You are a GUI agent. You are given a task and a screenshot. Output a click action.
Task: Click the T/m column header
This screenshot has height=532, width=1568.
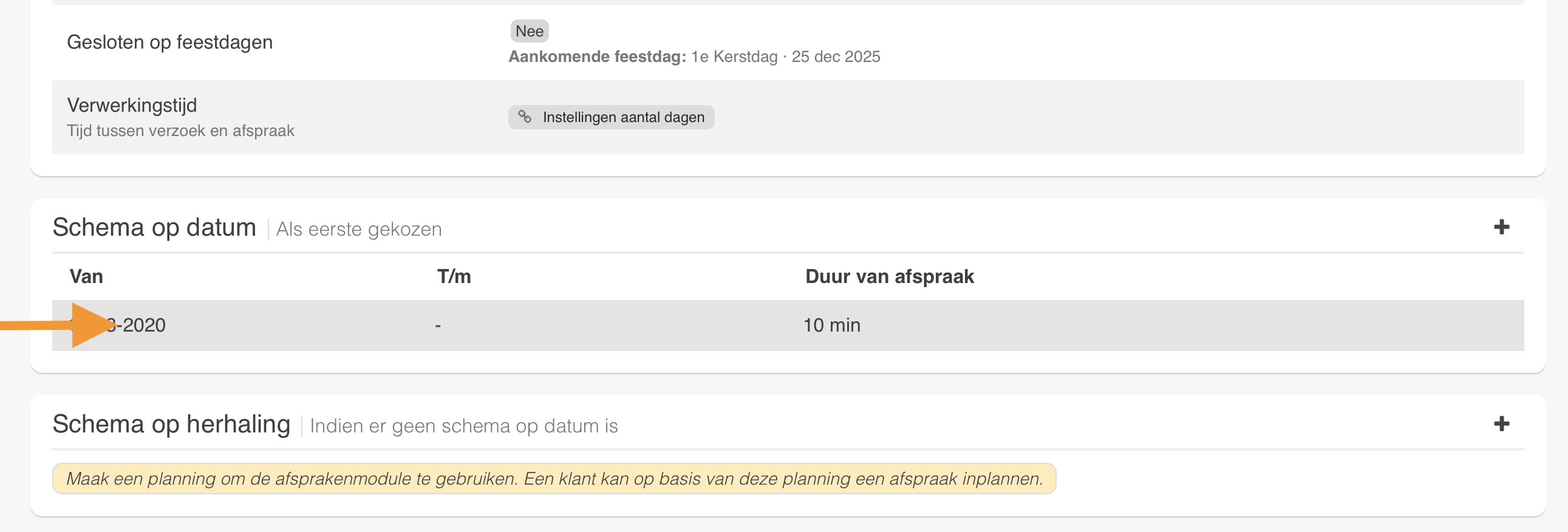[x=454, y=276]
